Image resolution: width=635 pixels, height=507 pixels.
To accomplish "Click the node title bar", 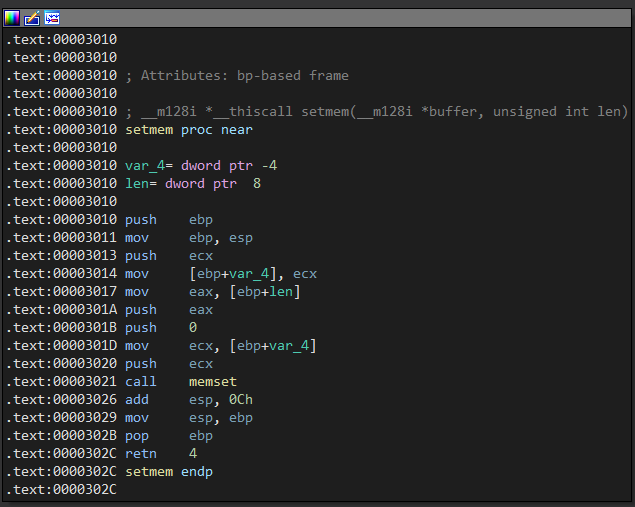I will pyautogui.click(x=317, y=18).
